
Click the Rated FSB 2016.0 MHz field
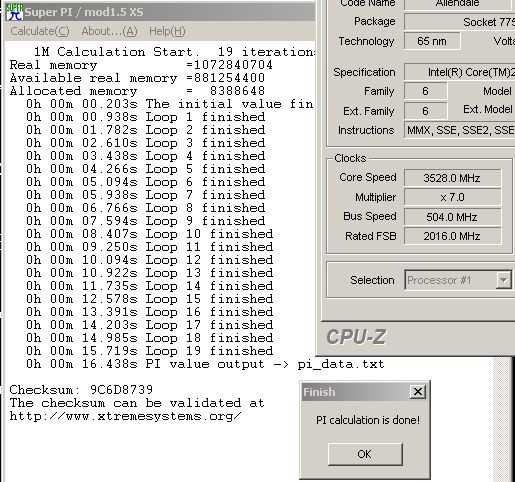[452, 236]
